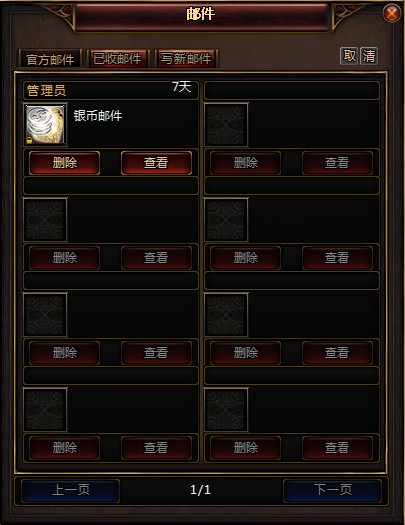View the 银币邮件 mail with 查看
This screenshot has width=405, height=525.
coord(156,163)
